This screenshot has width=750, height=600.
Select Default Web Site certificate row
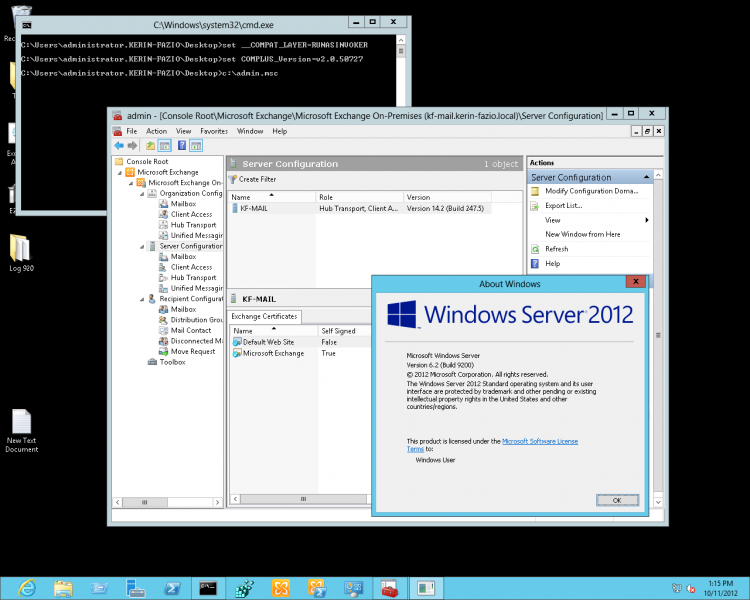(300, 343)
